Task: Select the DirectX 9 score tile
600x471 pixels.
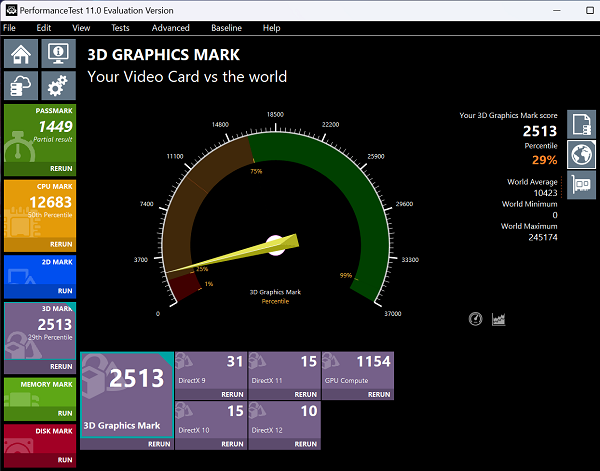Action: 211,370
